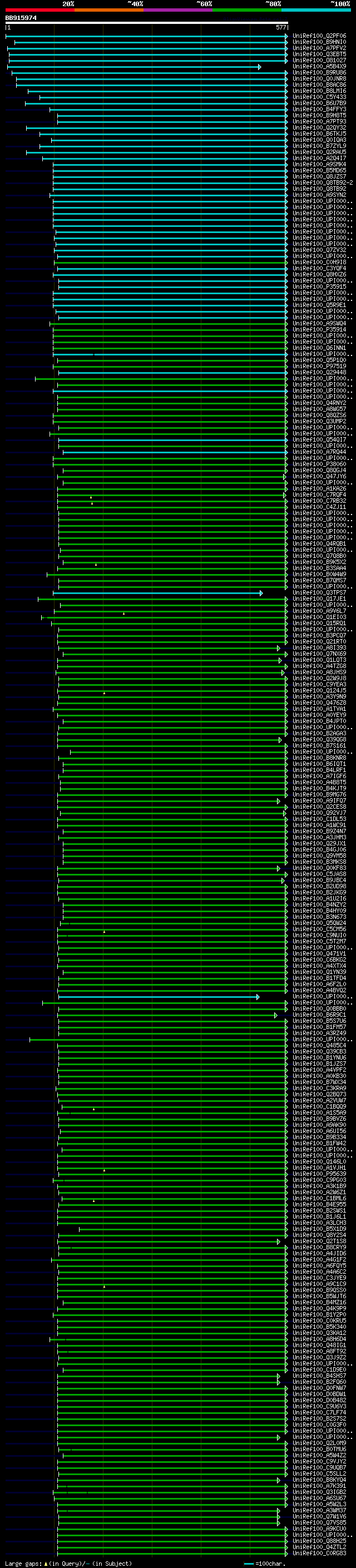This screenshot has width=356, height=1568.
Task: Select the UniRef100_B5X1D9 label
Action: [x=319, y=1229]
